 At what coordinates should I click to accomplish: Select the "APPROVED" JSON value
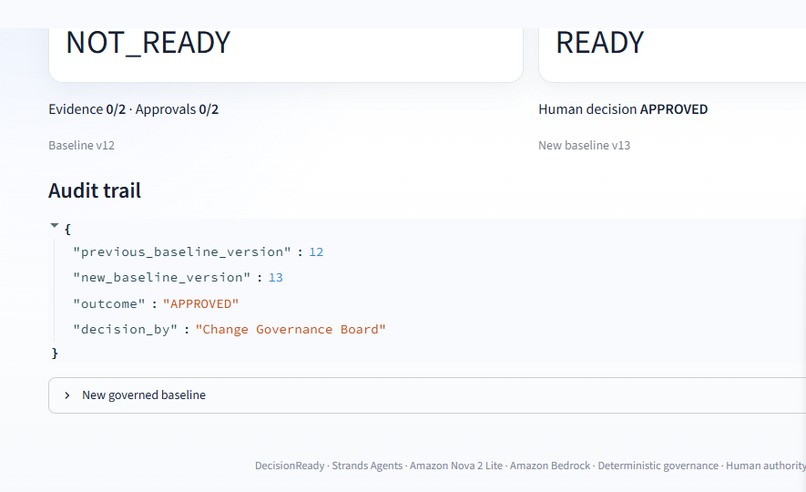pyautogui.click(x=200, y=304)
